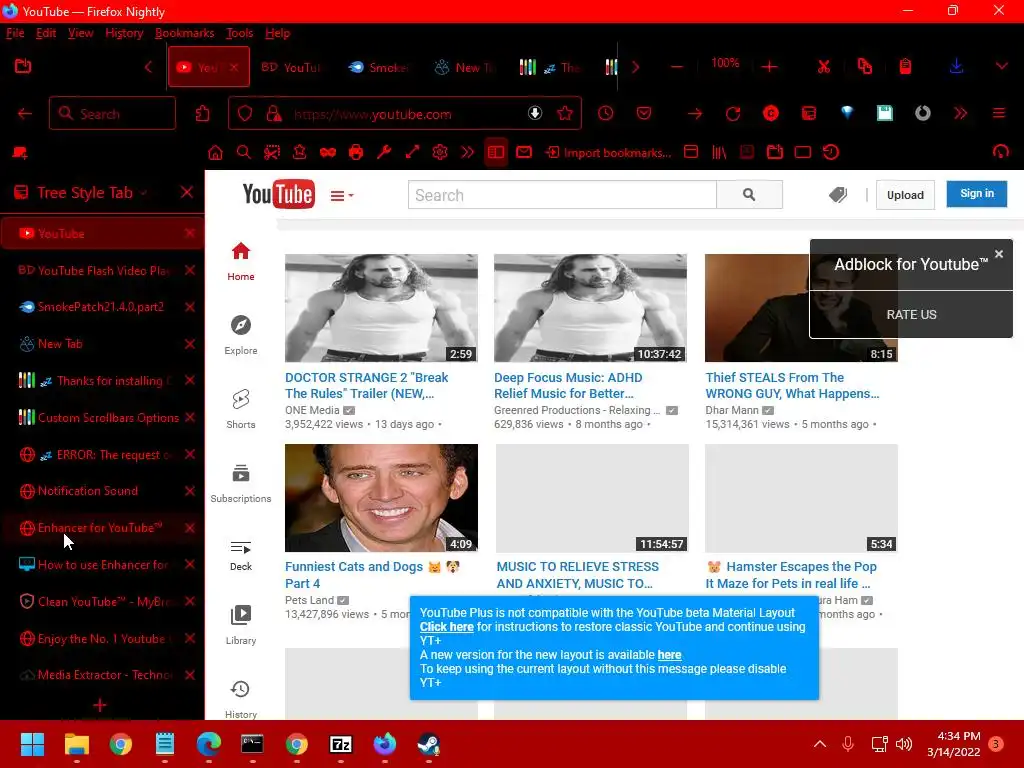1024x768 pixels.
Task: Click Import bookmarks… in the toolbar
Action: pos(609,152)
